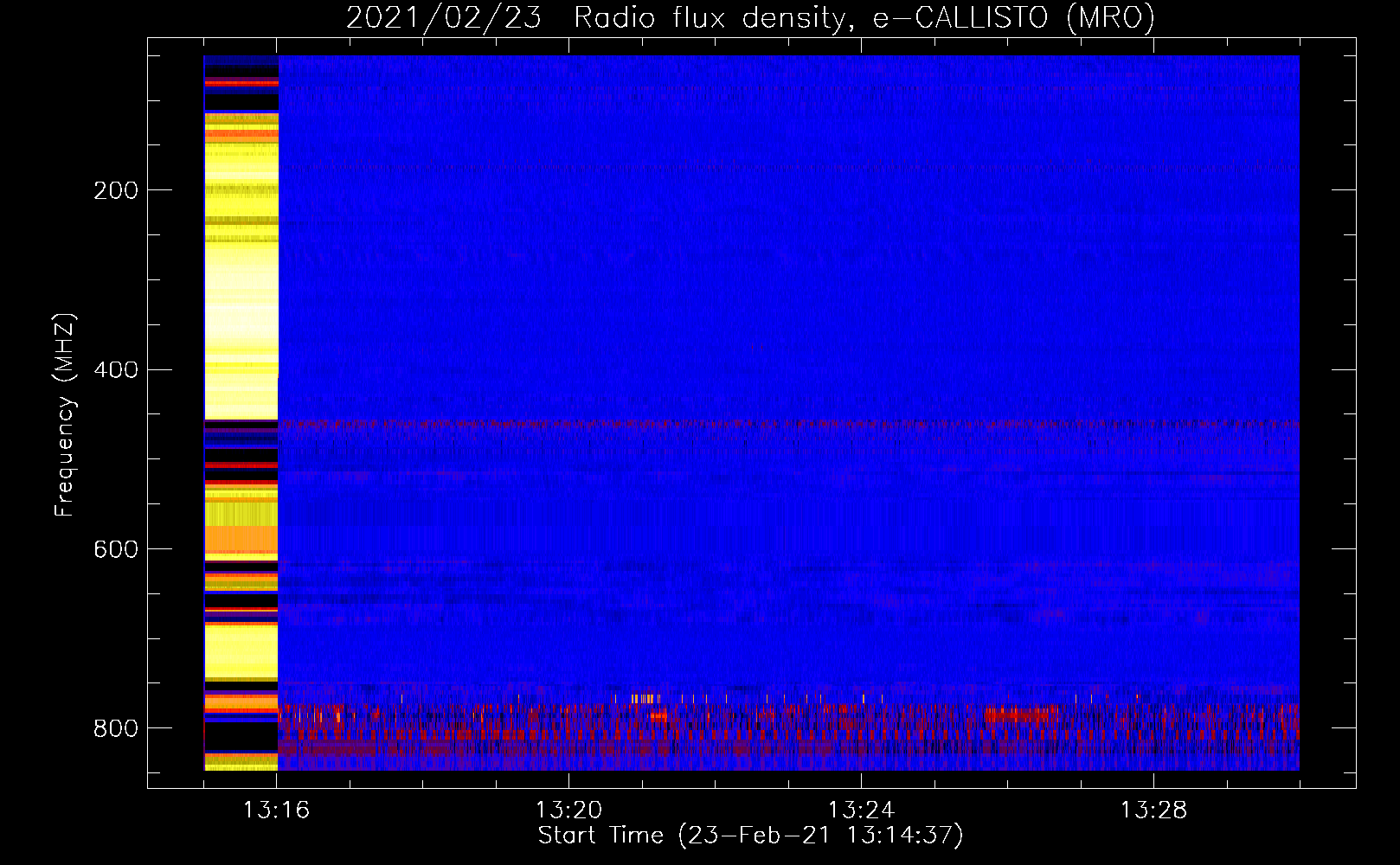Click the orange band near 600 MHz
This screenshot has width=1400, height=865.
coord(241,540)
